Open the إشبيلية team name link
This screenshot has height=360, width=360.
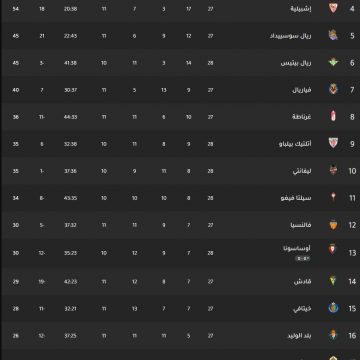tap(301, 9)
